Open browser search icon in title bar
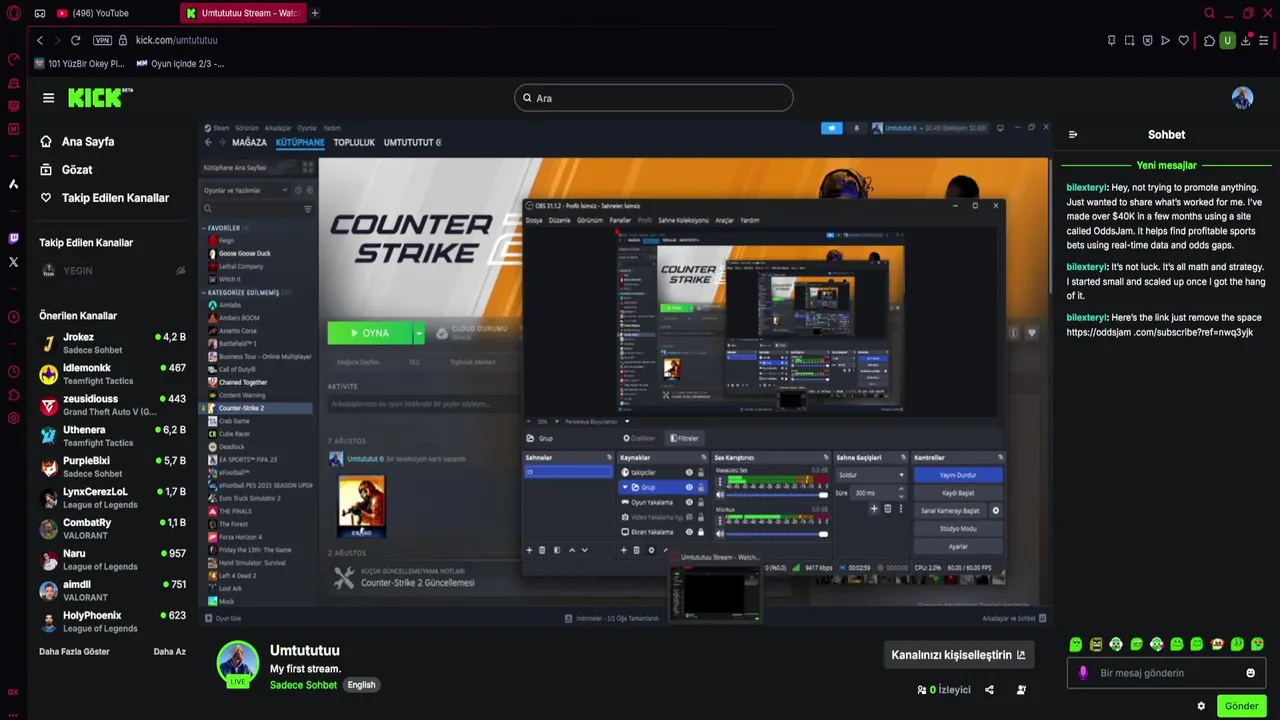Screen dimensions: 1280x720 pyautogui.click(x=1209, y=13)
